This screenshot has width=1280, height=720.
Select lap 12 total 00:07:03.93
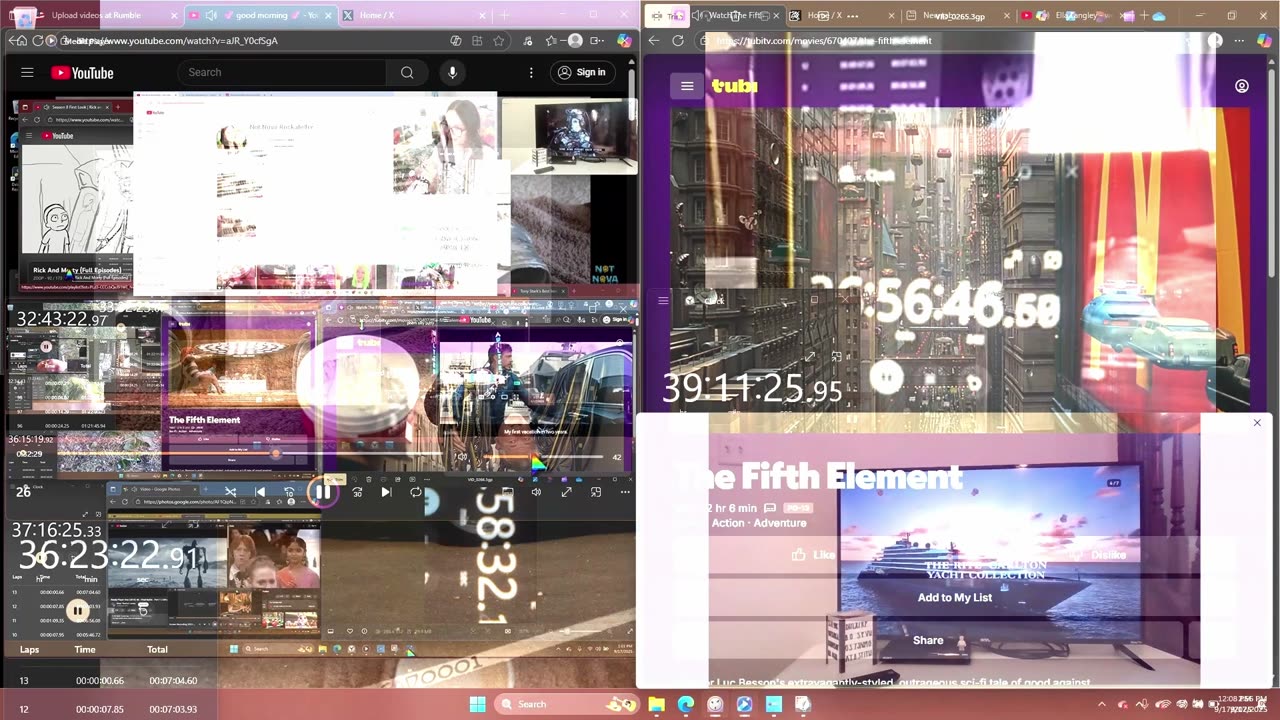(x=172, y=709)
